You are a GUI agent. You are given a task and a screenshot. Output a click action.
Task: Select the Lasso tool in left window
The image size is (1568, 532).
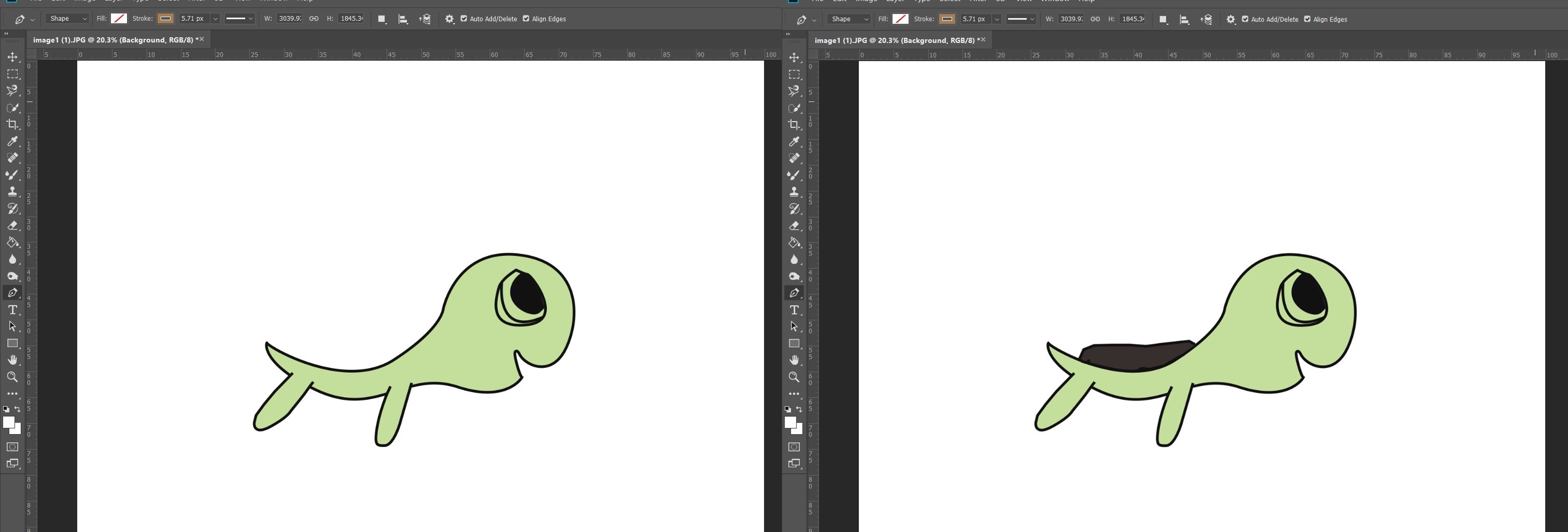point(12,91)
